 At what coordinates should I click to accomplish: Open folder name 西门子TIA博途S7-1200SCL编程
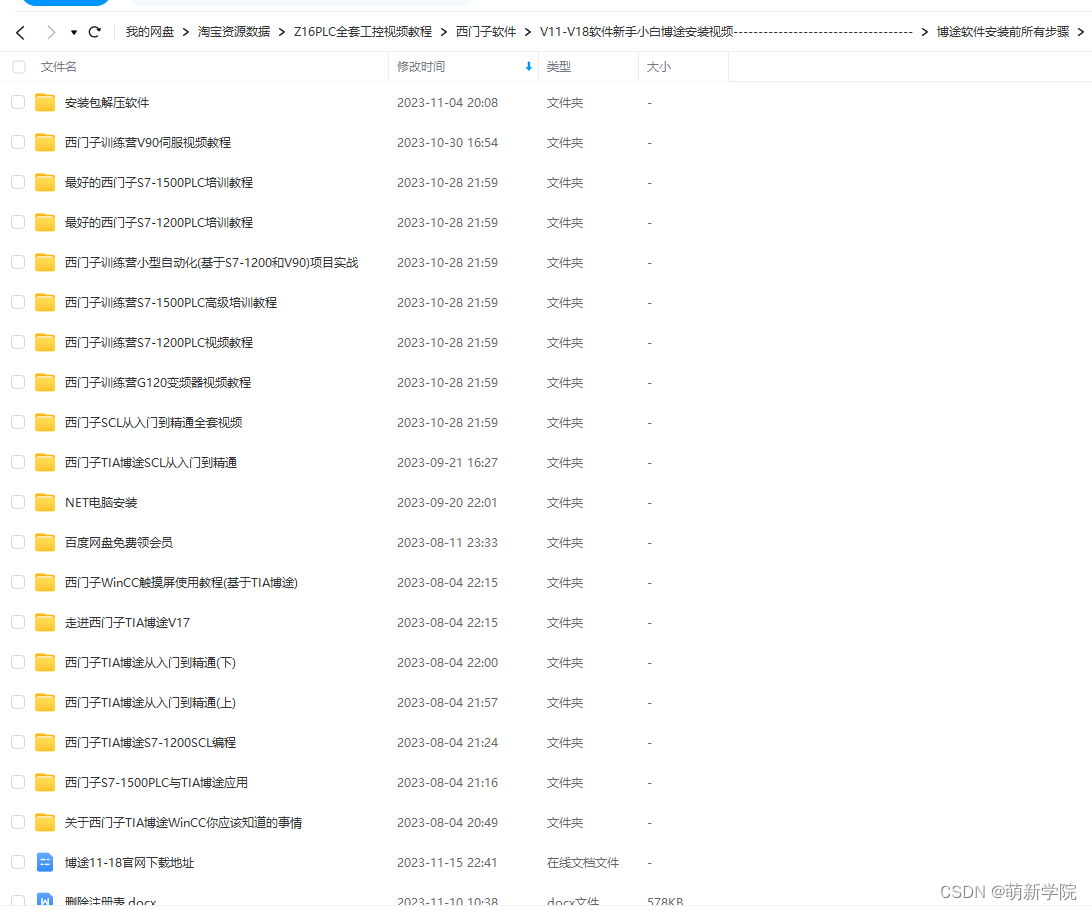point(150,742)
